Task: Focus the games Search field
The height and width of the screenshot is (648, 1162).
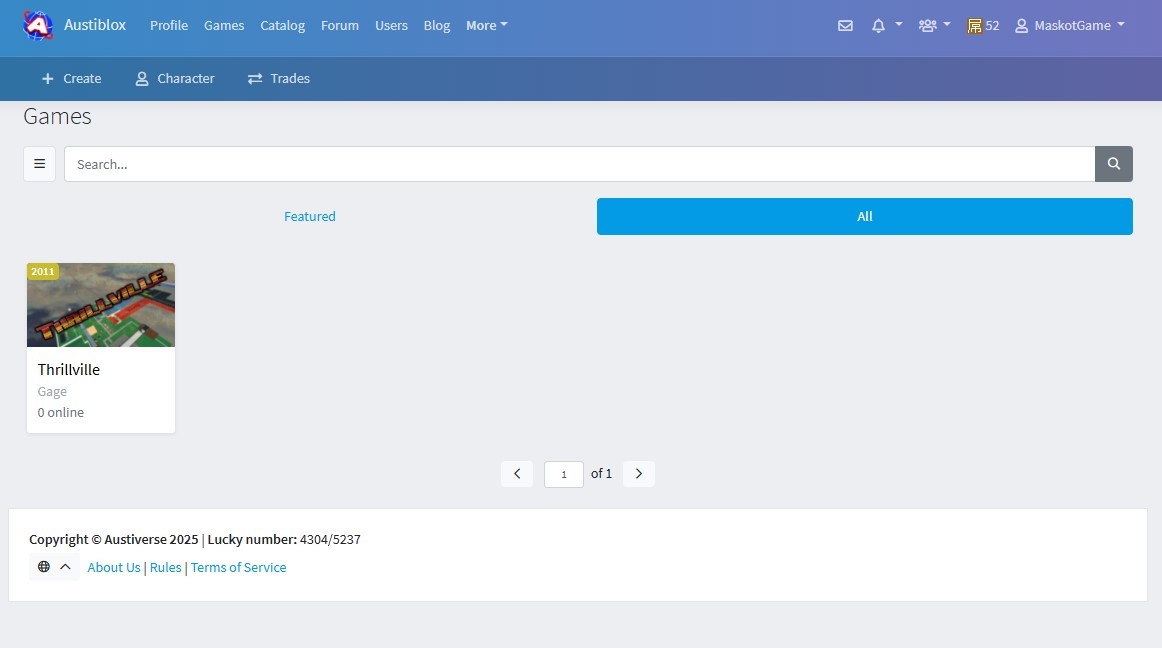Action: (x=580, y=164)
